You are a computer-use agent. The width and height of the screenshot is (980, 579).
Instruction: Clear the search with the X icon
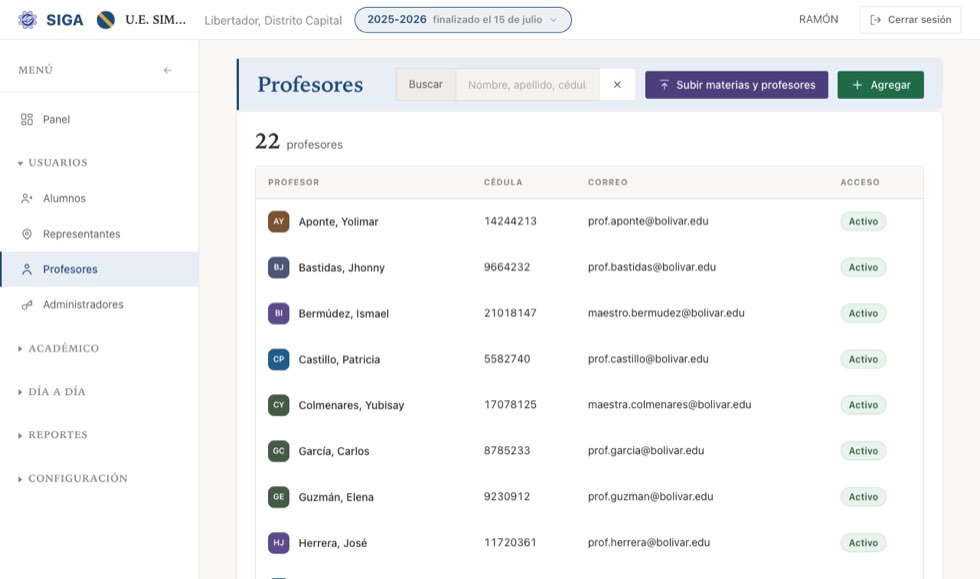coord(617,84)
